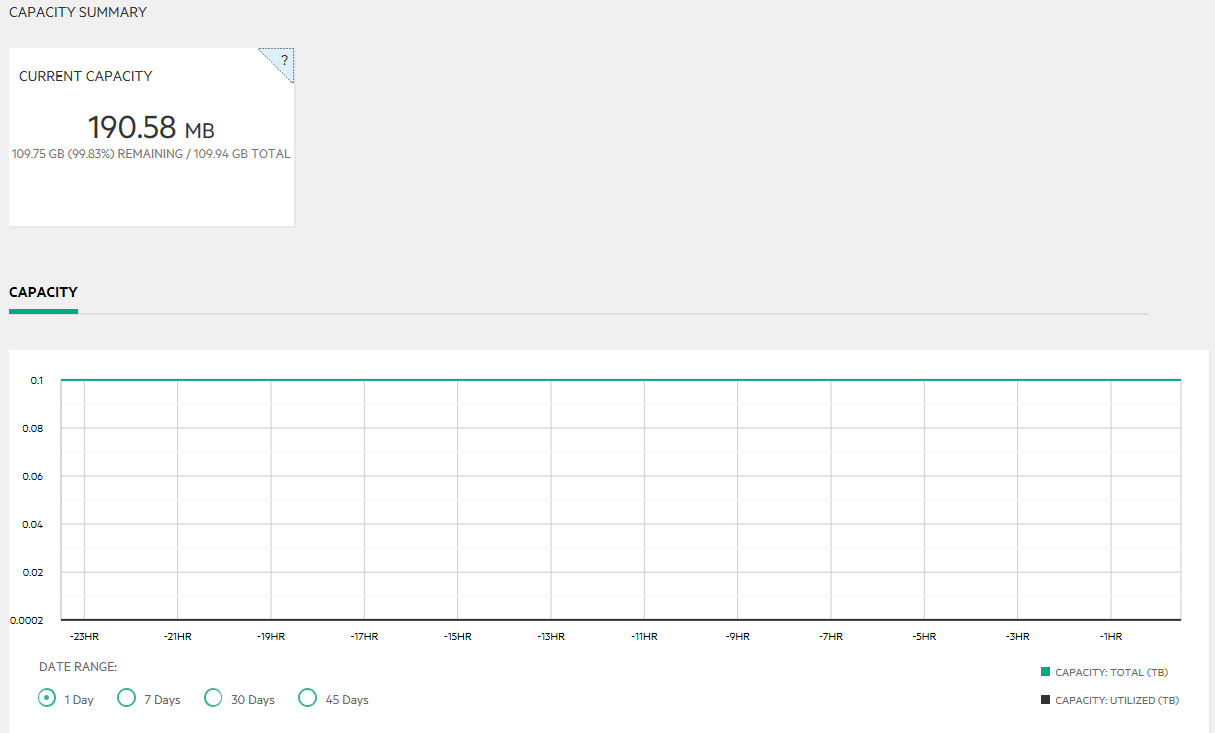Click the black Capacity Utilized legend swatch
The width and height of the screenshot is (1215, 733).
click(x=1046, y=700)
